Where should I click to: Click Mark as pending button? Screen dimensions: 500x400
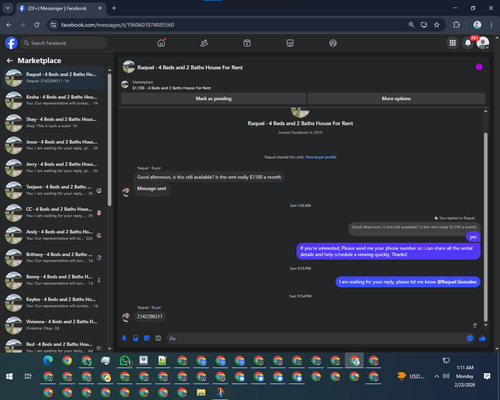pos(213,98)
